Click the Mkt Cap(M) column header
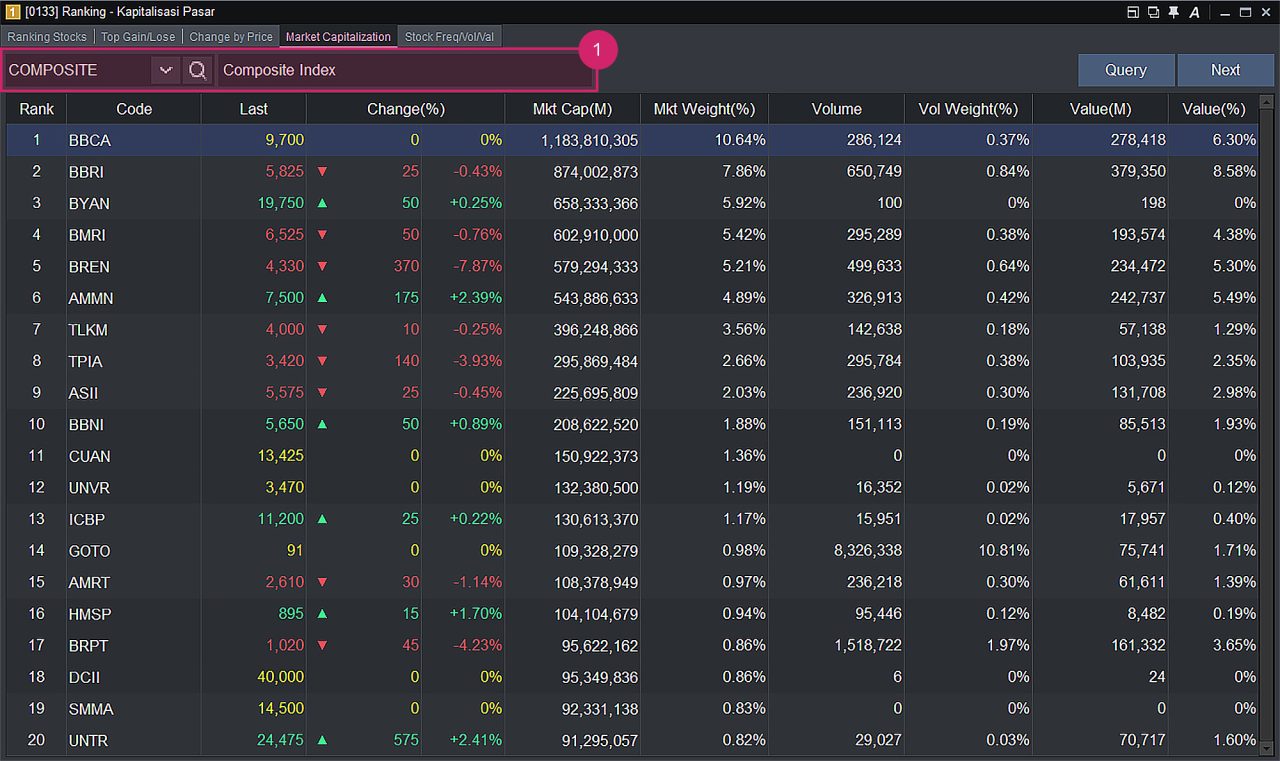 coord(572,109)
